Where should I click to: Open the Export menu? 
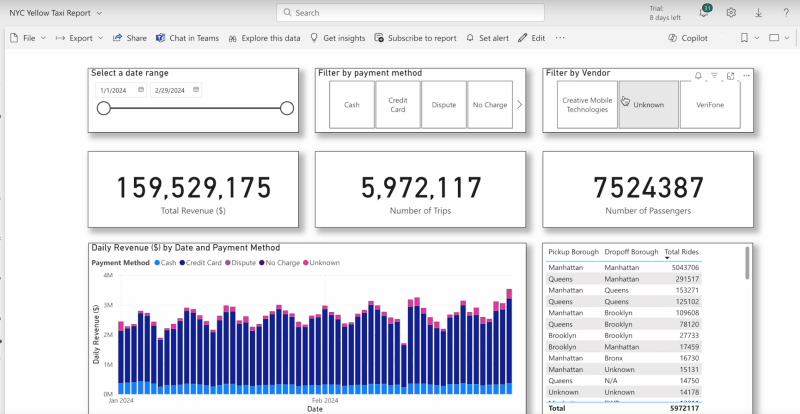tap(79, 38)
